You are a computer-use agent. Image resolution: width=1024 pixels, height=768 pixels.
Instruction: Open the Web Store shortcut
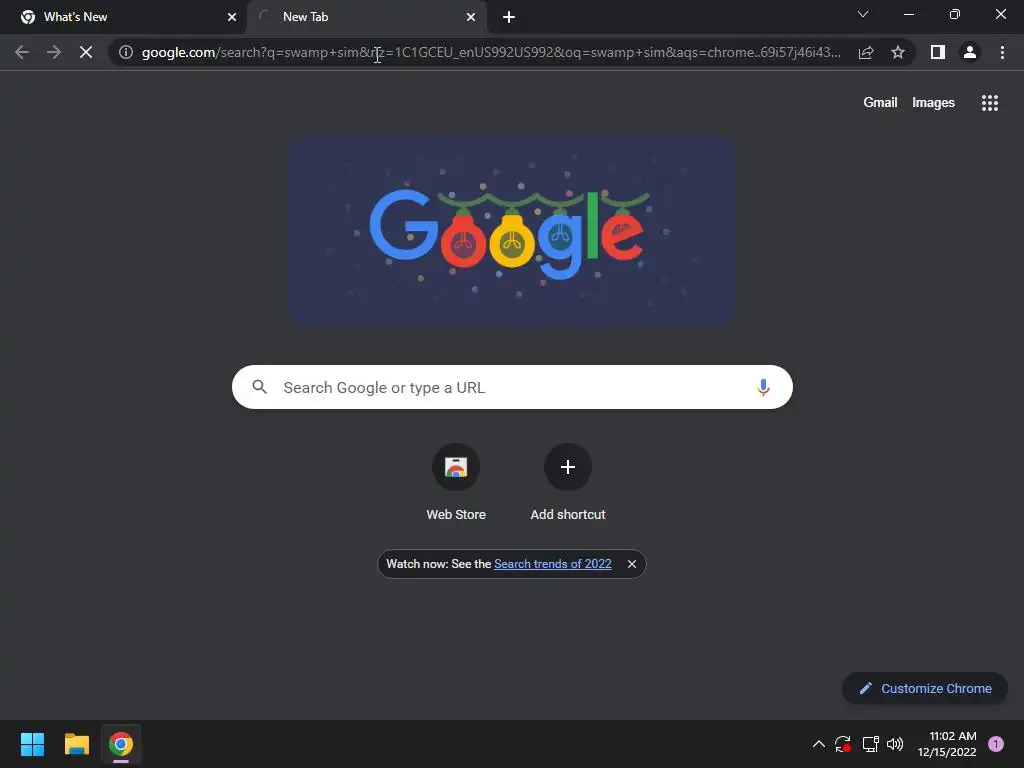pyautogui.click(x=456, y=483)
